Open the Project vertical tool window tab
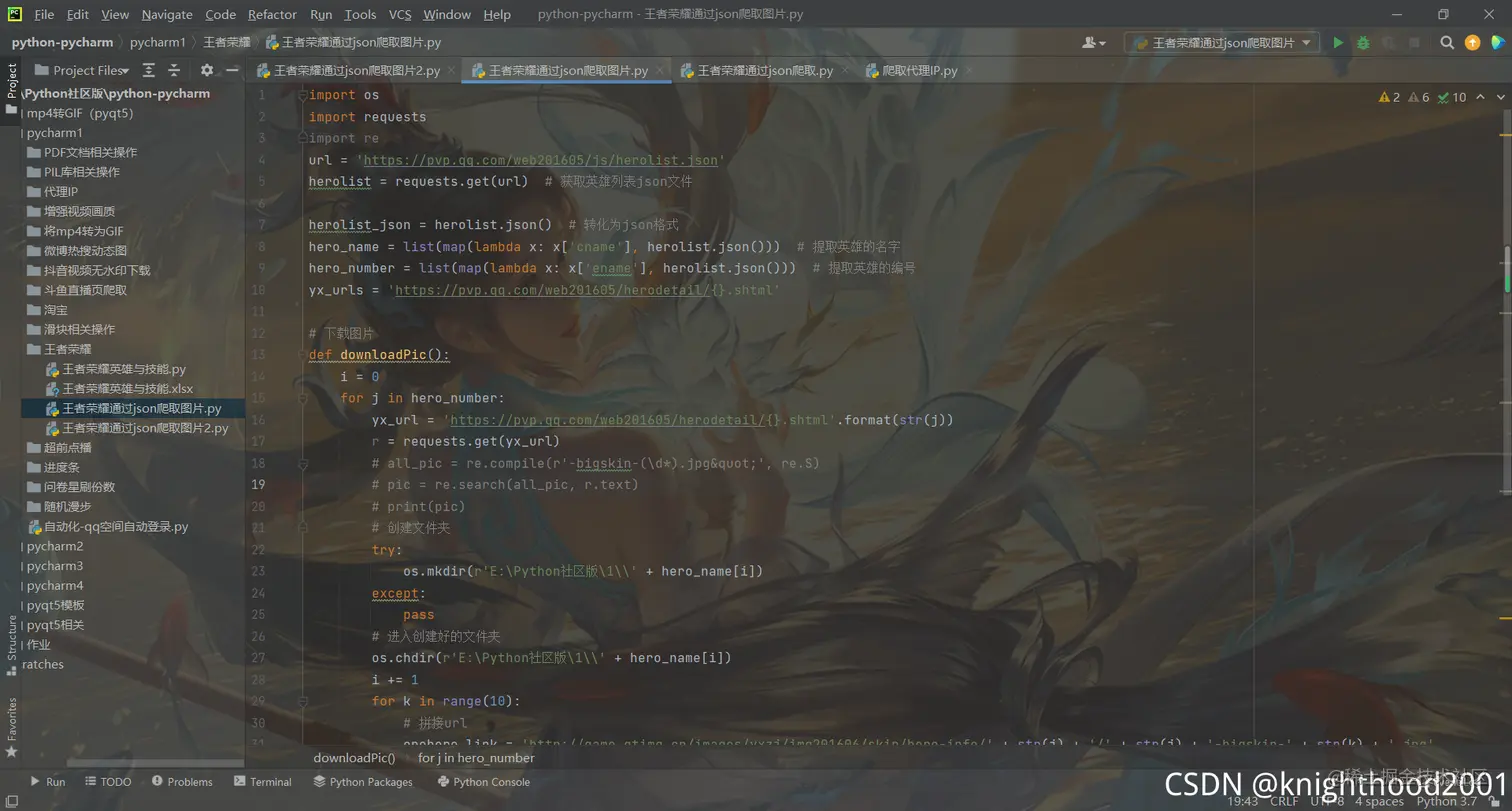This screenshot has height=811, width=1512. pyautogui.click(x=11, y=90)
